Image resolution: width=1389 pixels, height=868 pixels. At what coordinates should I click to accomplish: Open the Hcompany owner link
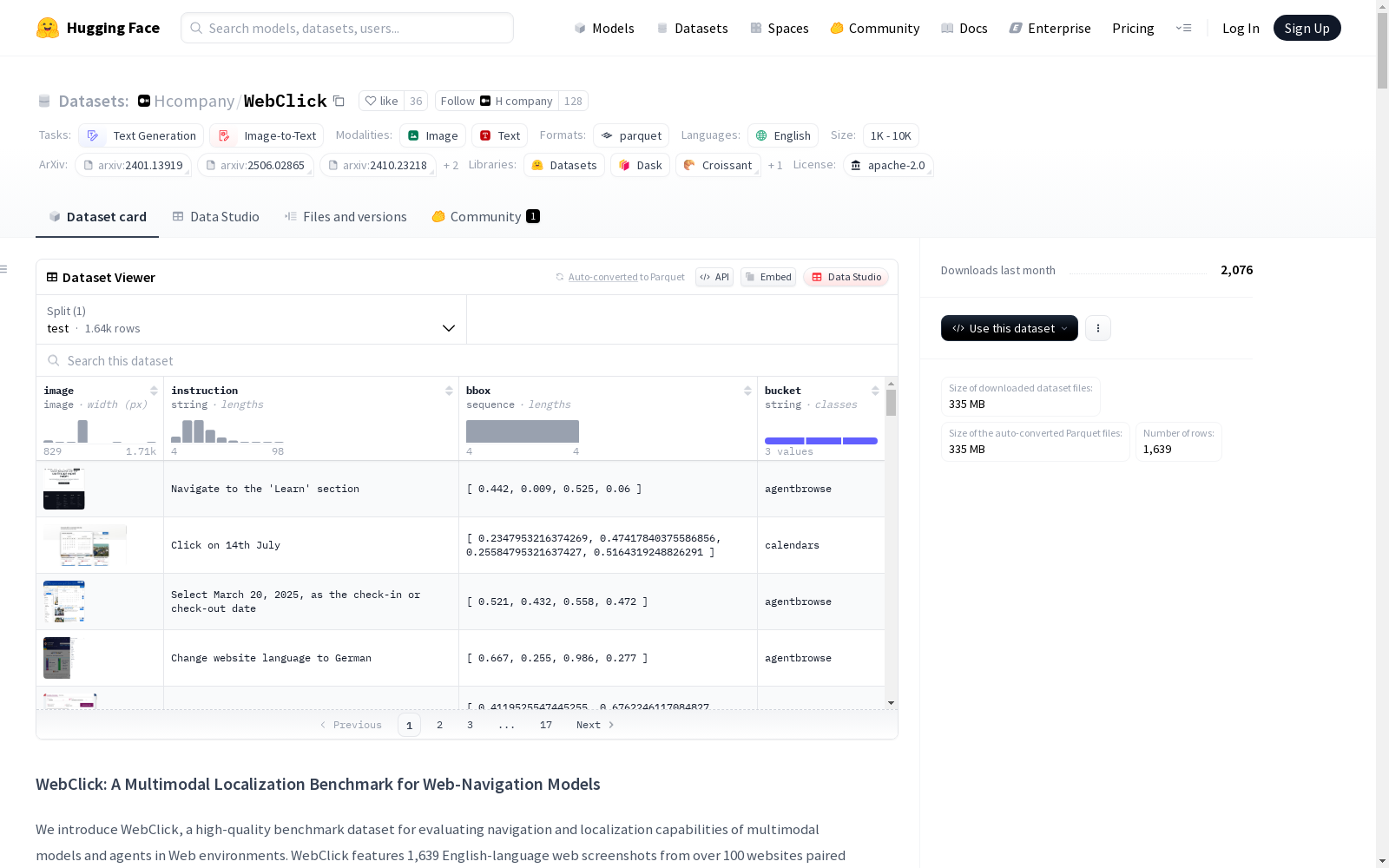tap(194, 102)
